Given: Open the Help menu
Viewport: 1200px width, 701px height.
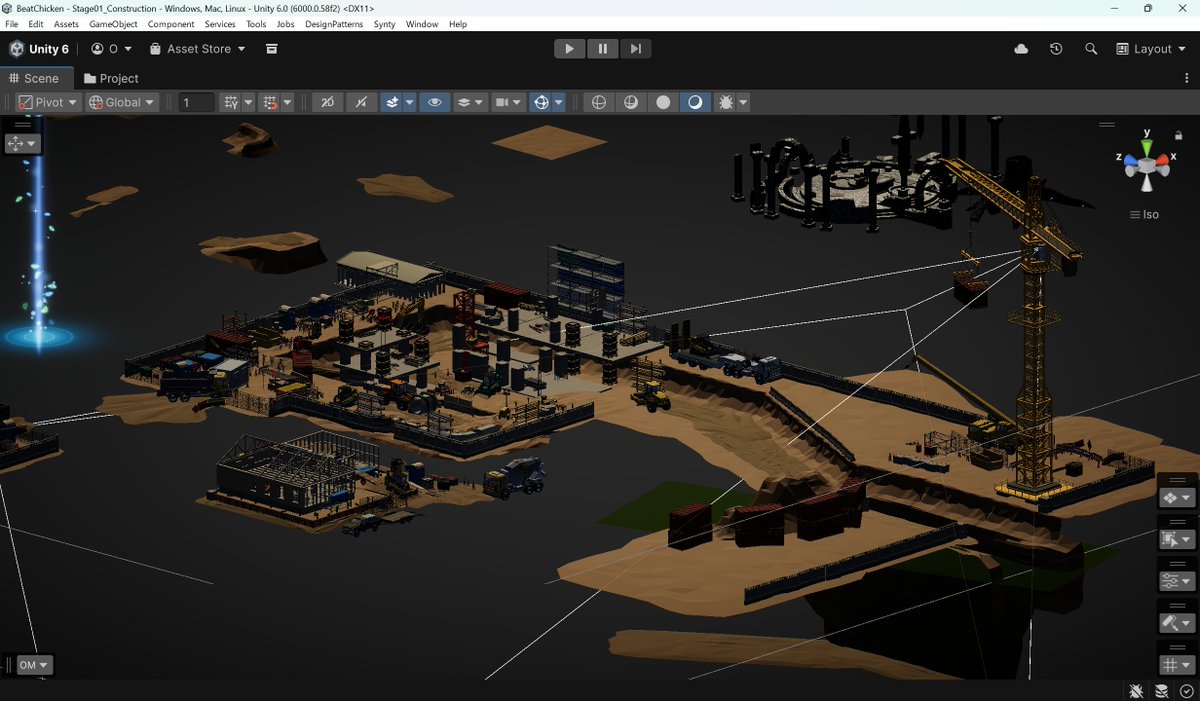Looking at the screenshot, I should point(458,24).
